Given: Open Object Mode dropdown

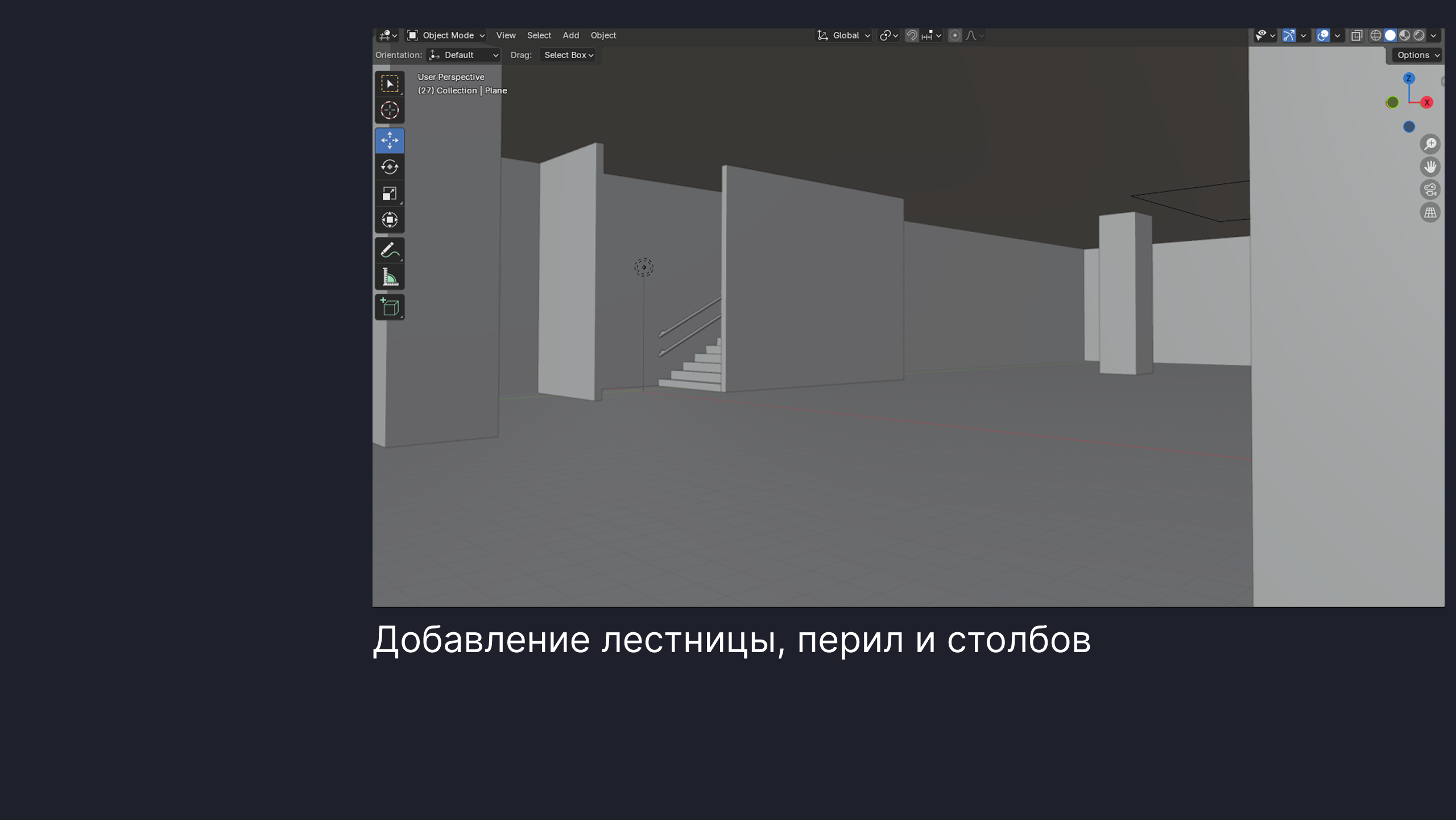Looking at the screenshot, I should tap(446, 35).
